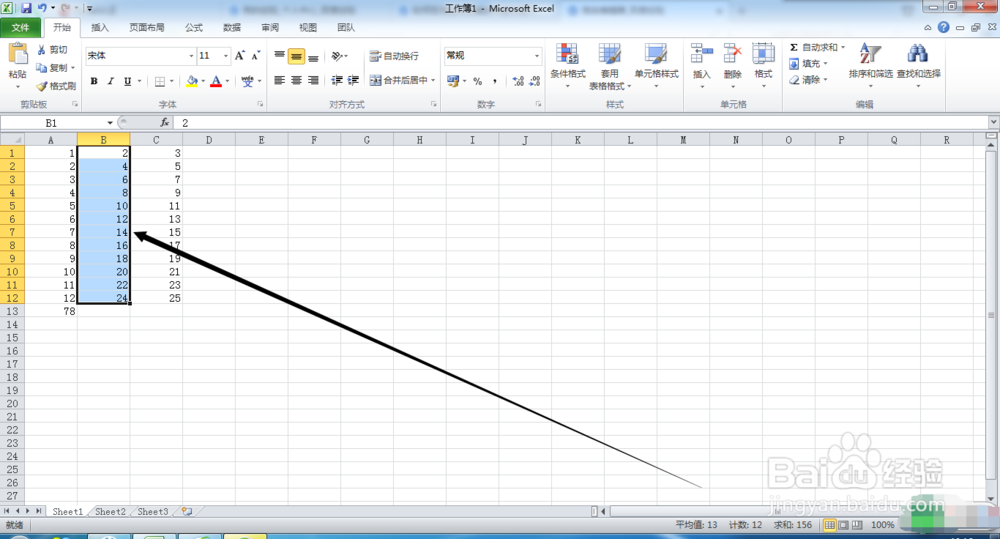Open Merge and Center dropdown arrow

pyautogui.click(x=433, y=80)
